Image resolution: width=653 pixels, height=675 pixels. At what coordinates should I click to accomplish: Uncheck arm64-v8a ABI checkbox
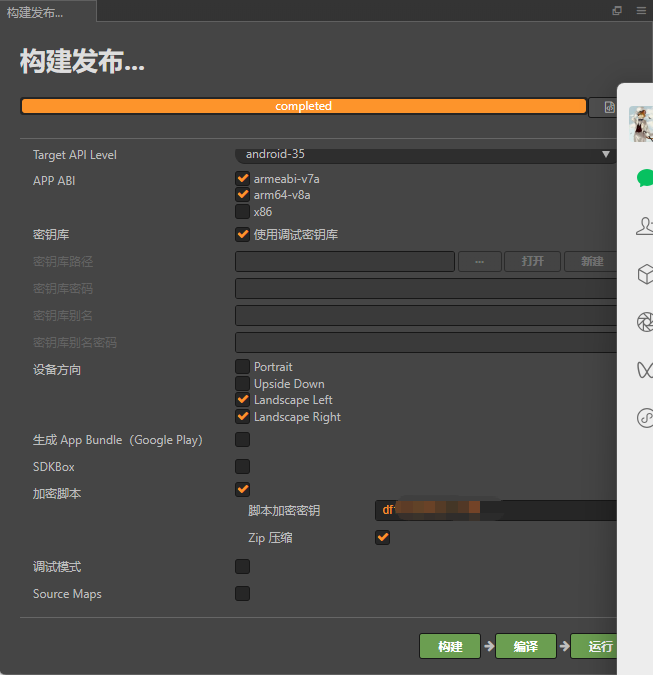pyautogui.click(x=242, y=195)
